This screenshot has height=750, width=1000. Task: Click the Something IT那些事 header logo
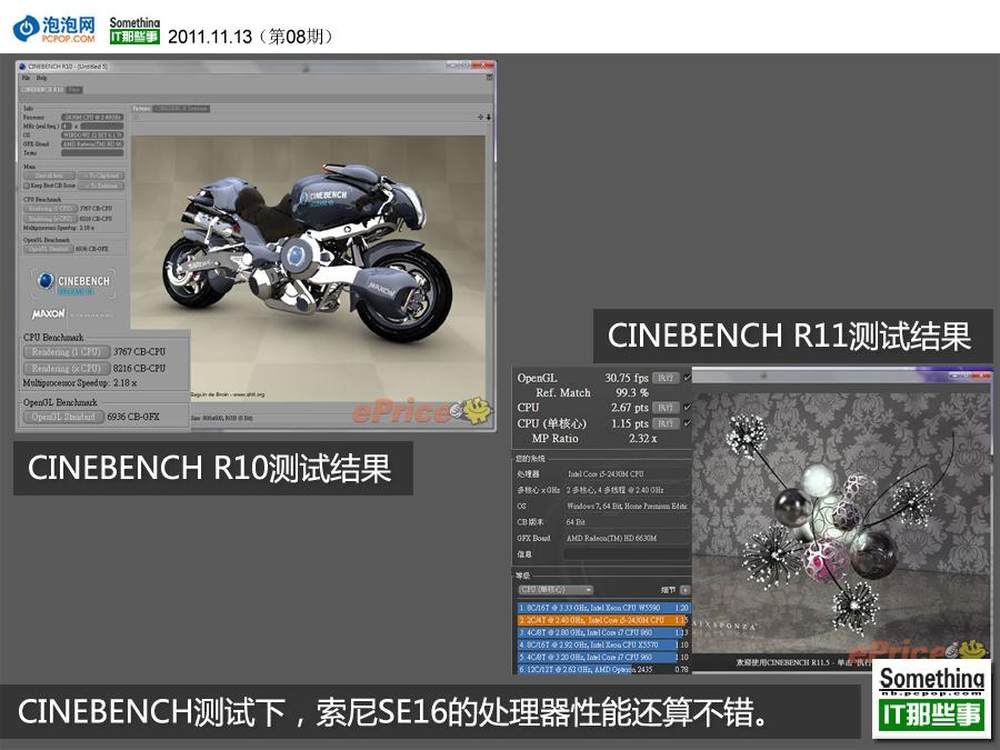pyautogui.click(x=135, y=30)
